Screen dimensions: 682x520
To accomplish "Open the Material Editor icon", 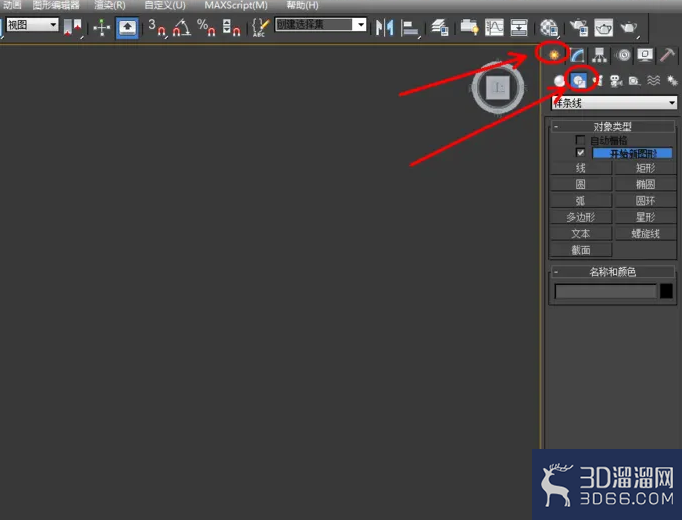I will (x=549, y=27).
